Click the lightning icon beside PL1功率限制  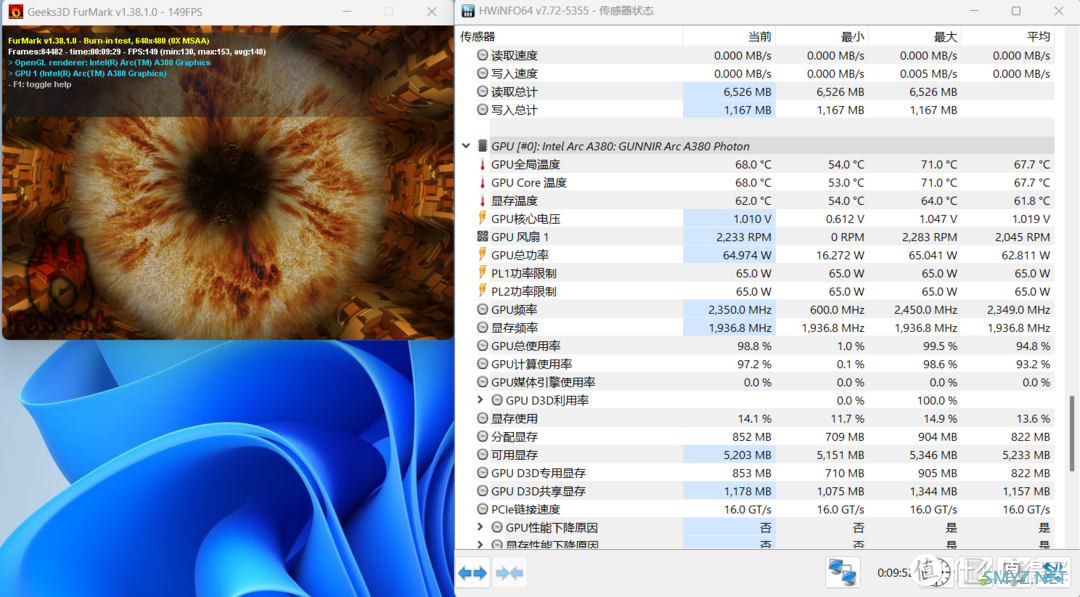(482, 273)
